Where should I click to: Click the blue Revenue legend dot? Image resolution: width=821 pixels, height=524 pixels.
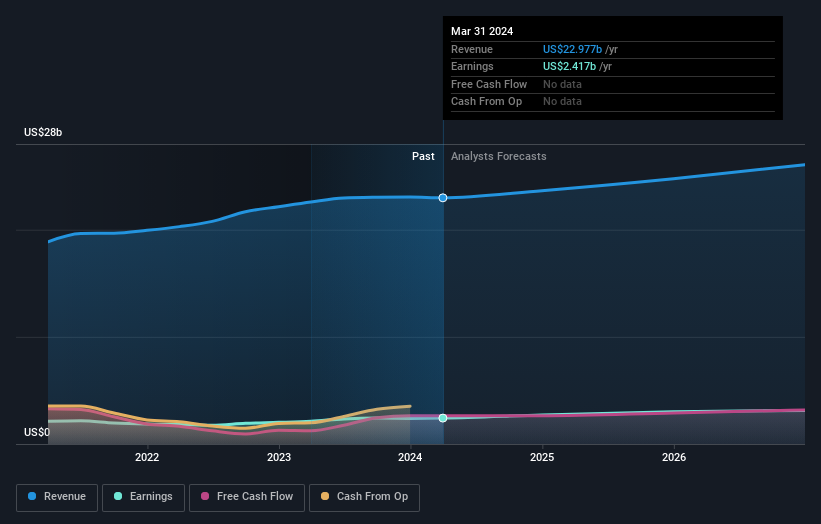[32, 496]
